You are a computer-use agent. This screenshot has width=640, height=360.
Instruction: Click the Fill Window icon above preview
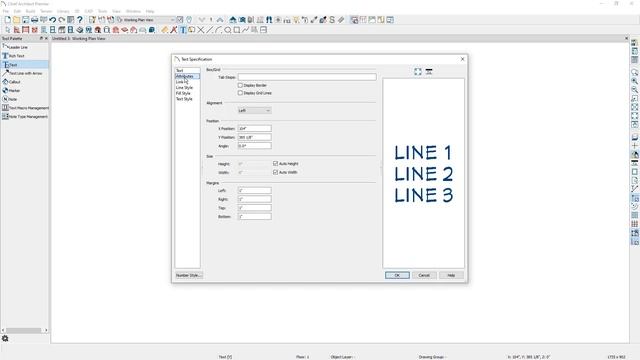[x=418, y=71]
